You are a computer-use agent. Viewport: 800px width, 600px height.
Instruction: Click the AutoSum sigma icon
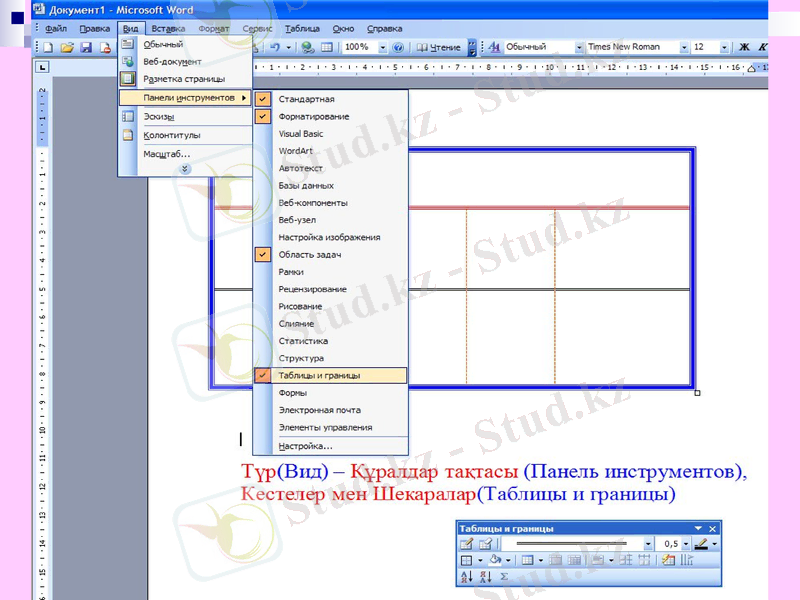pyautogui.click(x=504, y=577)
